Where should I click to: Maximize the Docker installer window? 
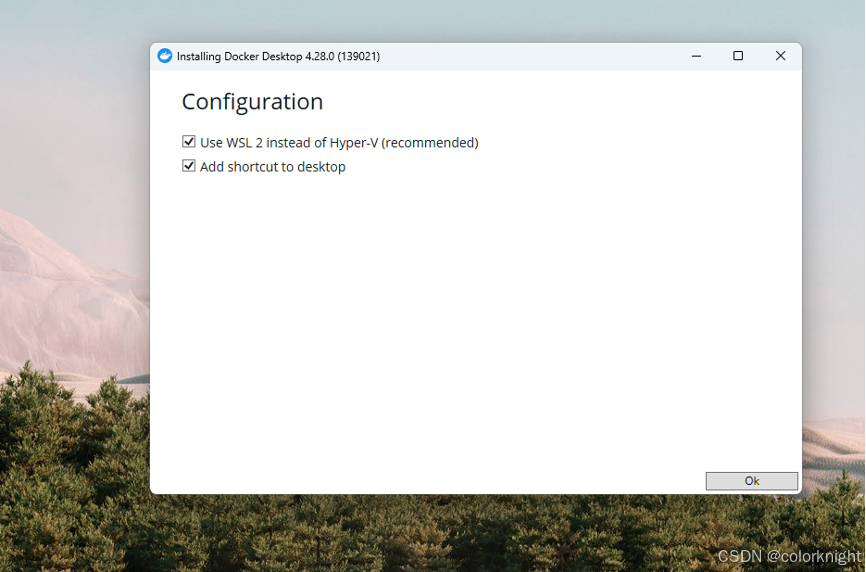(738, 56)
